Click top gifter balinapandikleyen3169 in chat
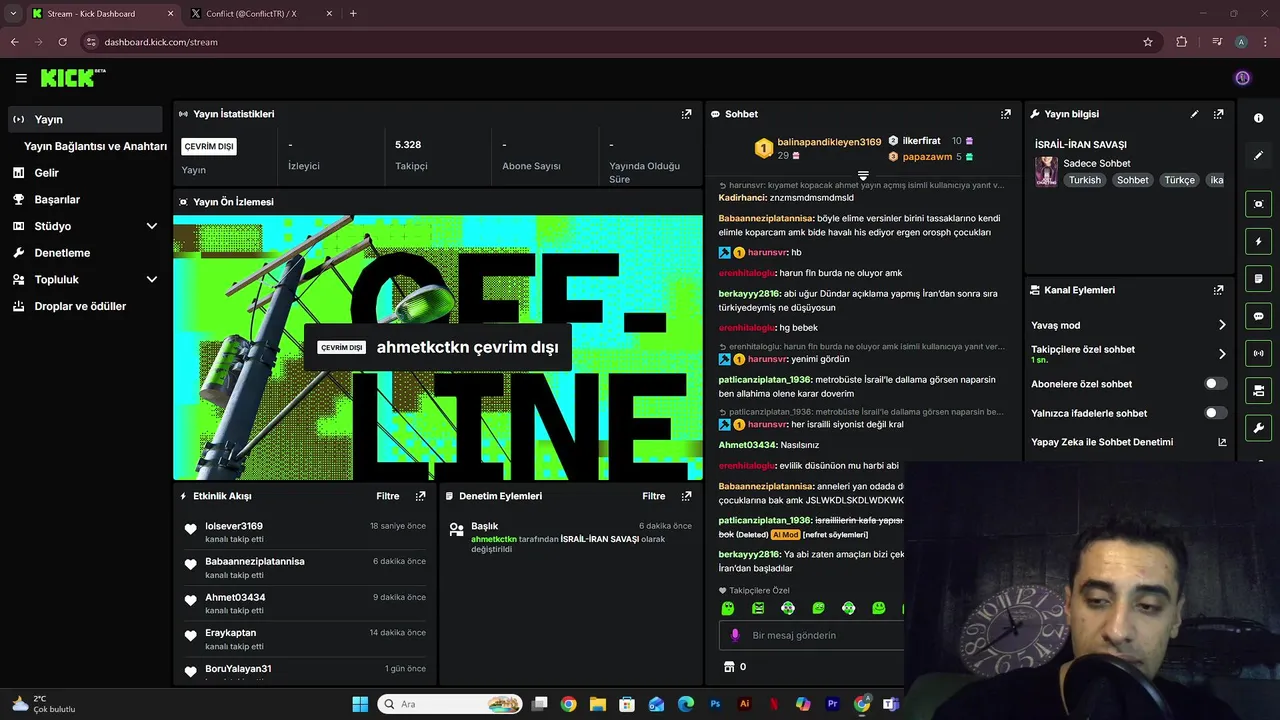Image resolution: width=1280 pixels, height=720 pixels. click(x=829, y=142)
